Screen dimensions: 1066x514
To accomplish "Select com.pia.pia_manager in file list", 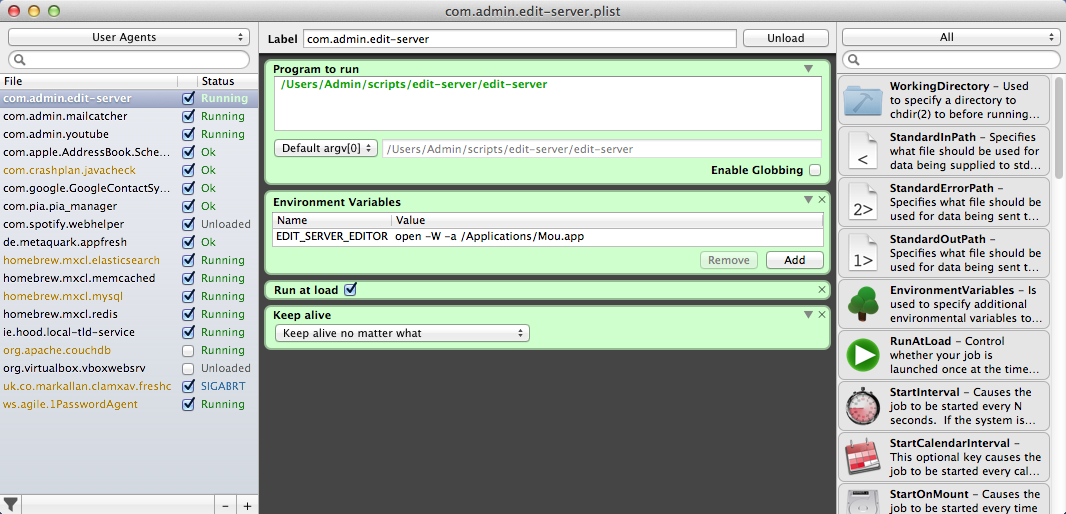I will coord(60,206).
